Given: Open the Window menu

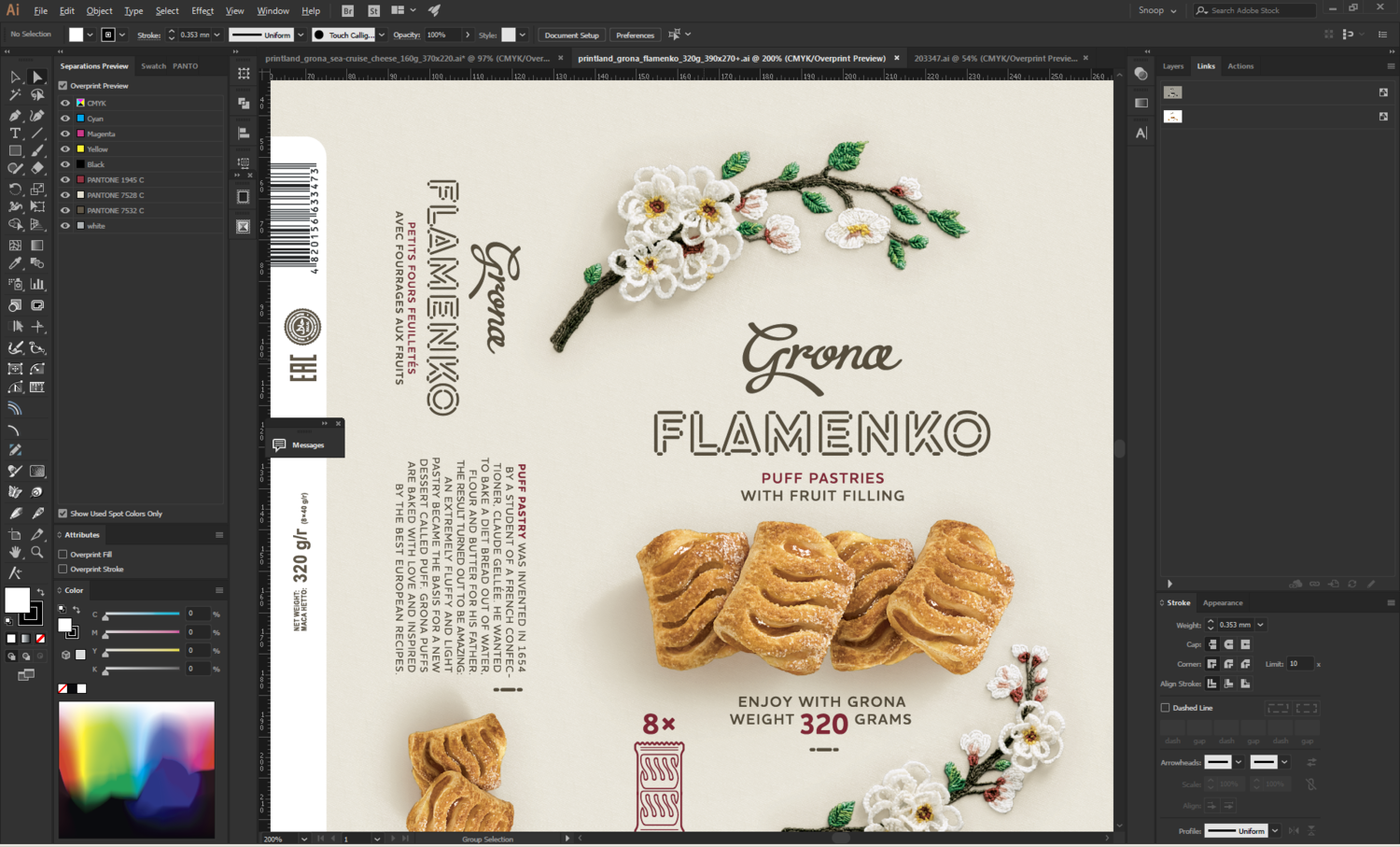Looking at the screenshot, I should pos(273,10).
